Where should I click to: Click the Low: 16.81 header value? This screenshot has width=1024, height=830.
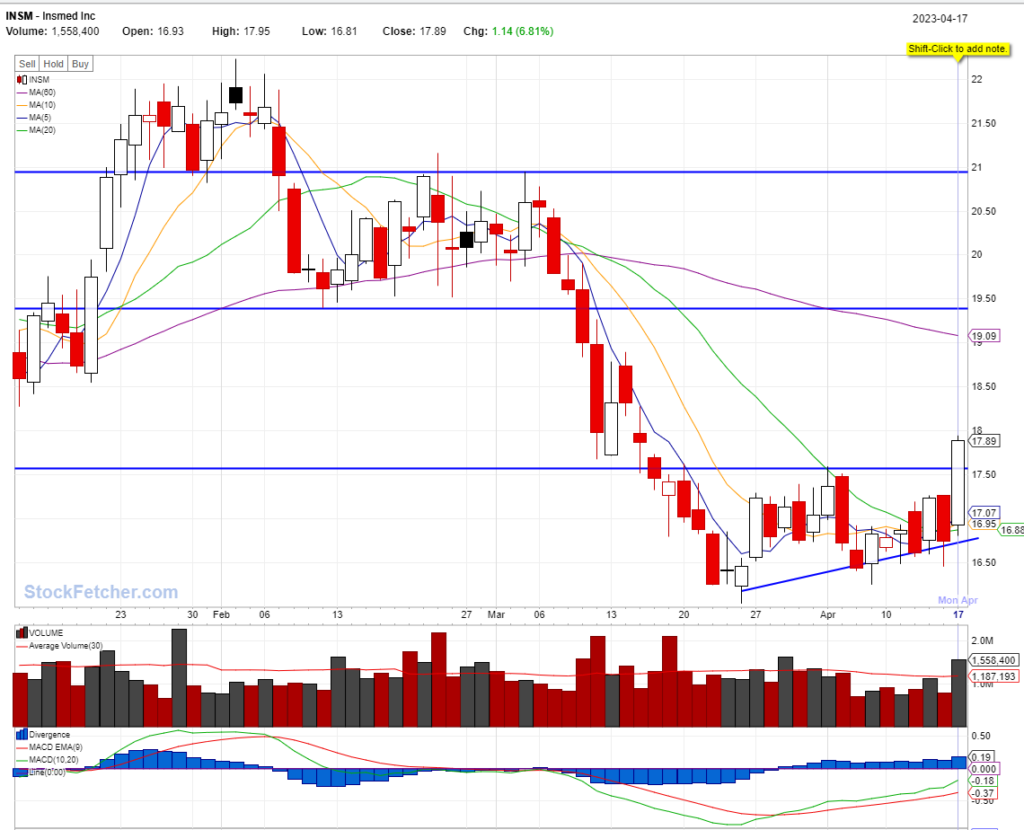point(329,31)
